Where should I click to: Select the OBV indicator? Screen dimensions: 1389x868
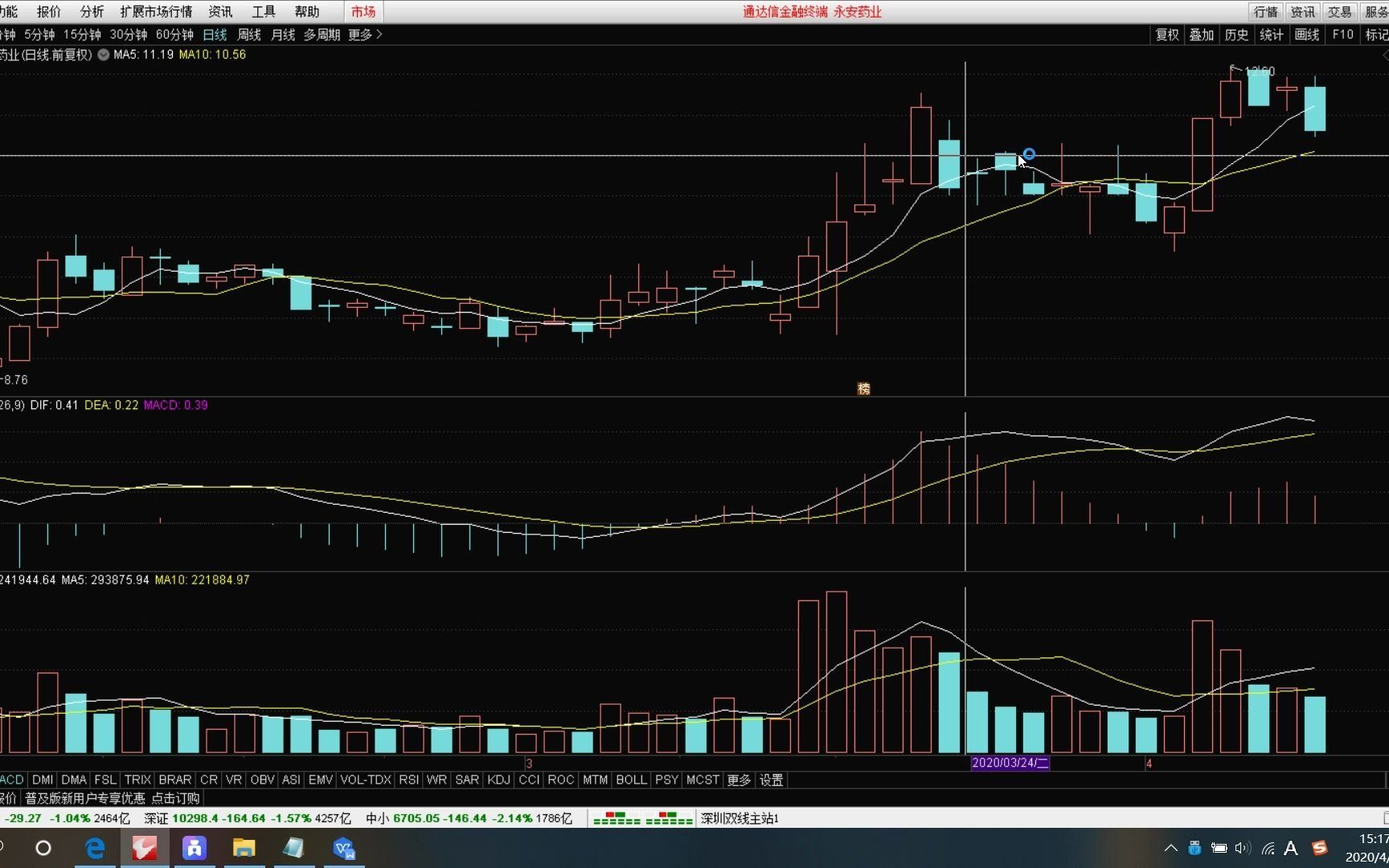262,780
